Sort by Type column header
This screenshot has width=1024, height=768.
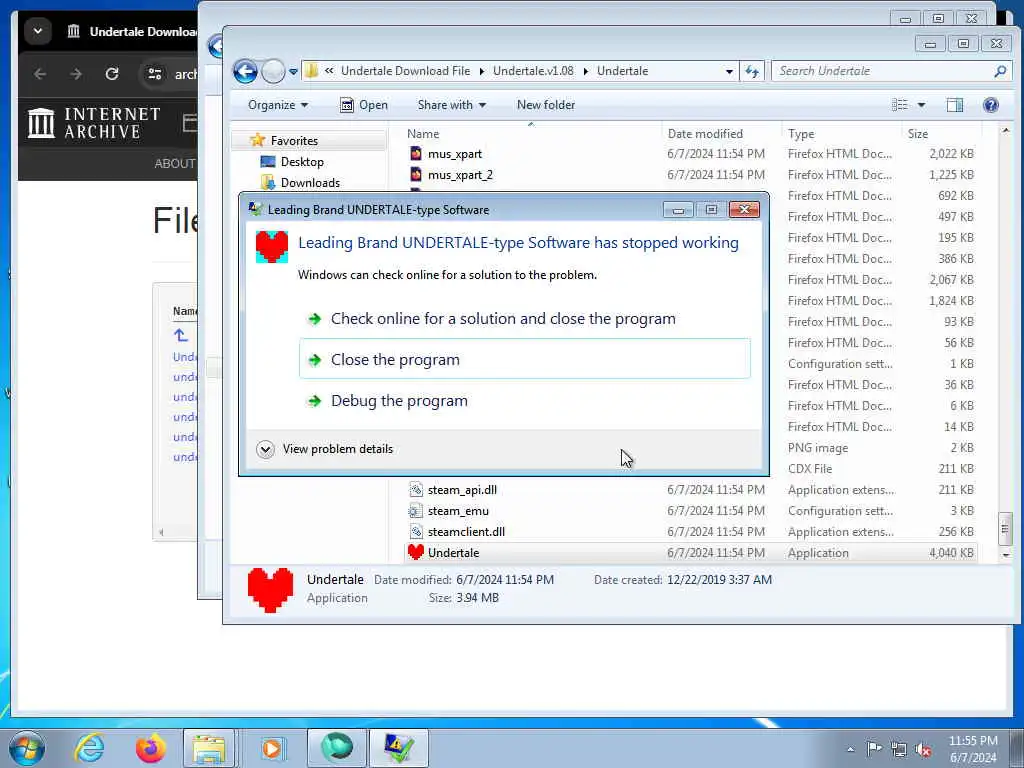(x=801, y=134)
